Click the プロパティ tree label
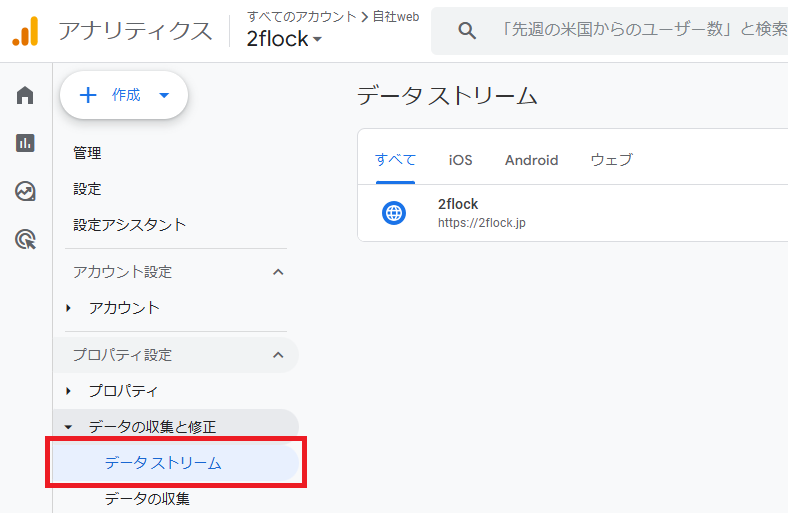 123,390
